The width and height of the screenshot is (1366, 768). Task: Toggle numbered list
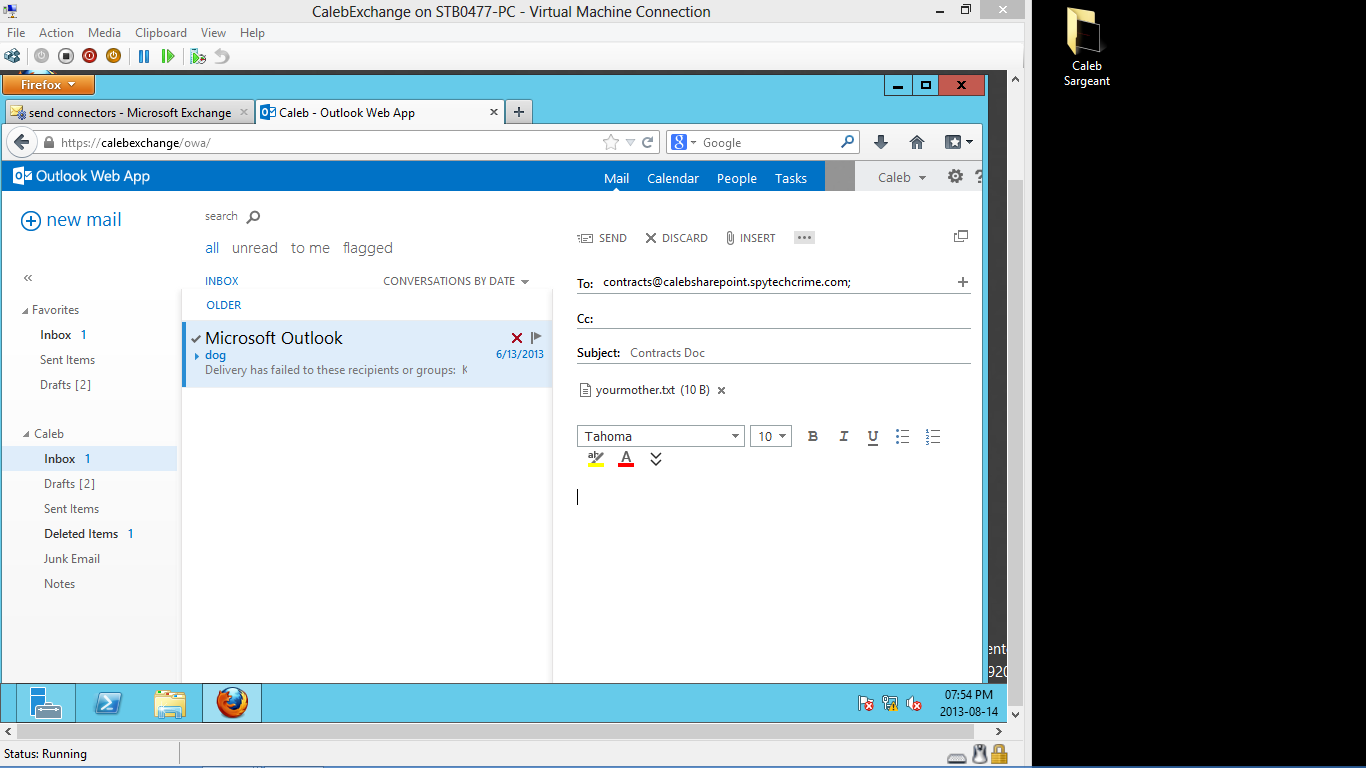[x=933, y=436]
